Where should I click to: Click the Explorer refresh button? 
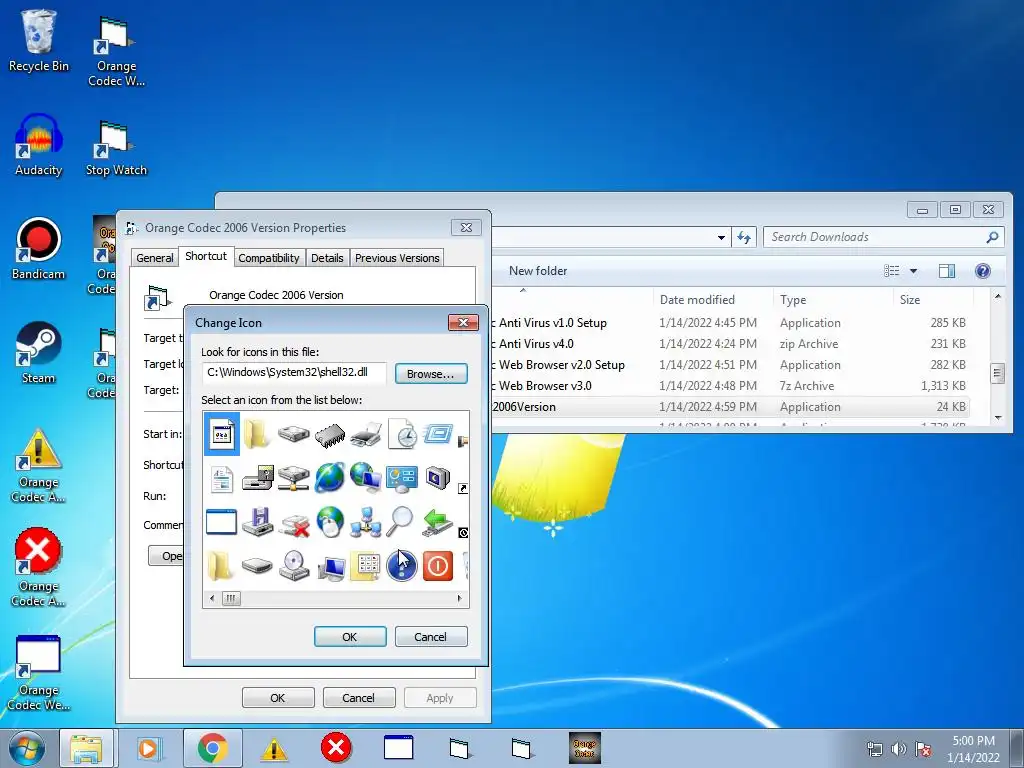[x=744, y=238]
